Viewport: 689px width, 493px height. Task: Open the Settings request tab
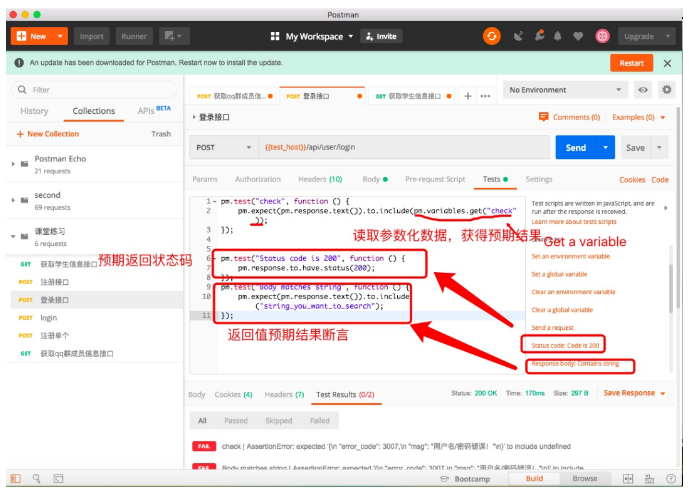click(x=539, y=179)
